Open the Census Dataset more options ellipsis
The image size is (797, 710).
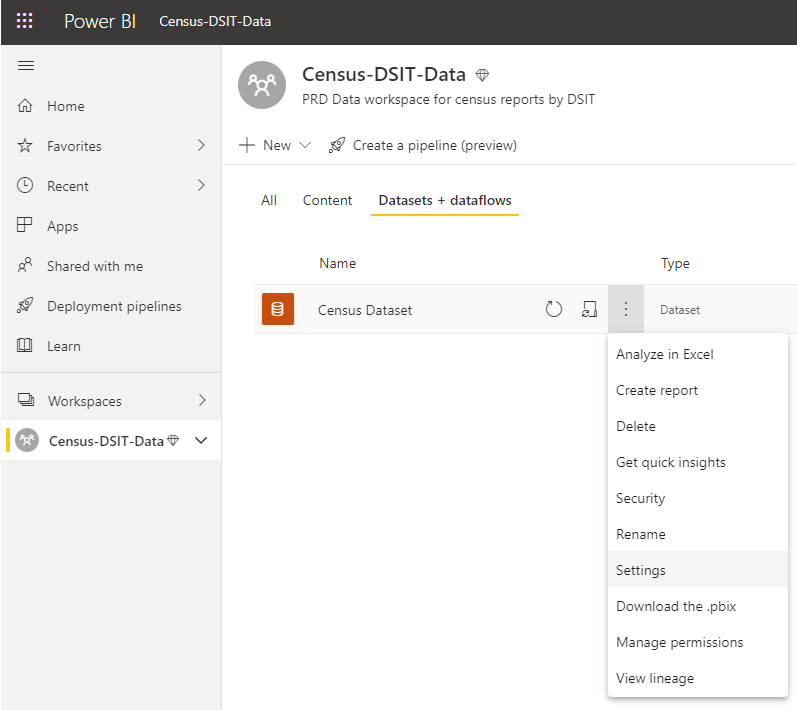point(626,309)
